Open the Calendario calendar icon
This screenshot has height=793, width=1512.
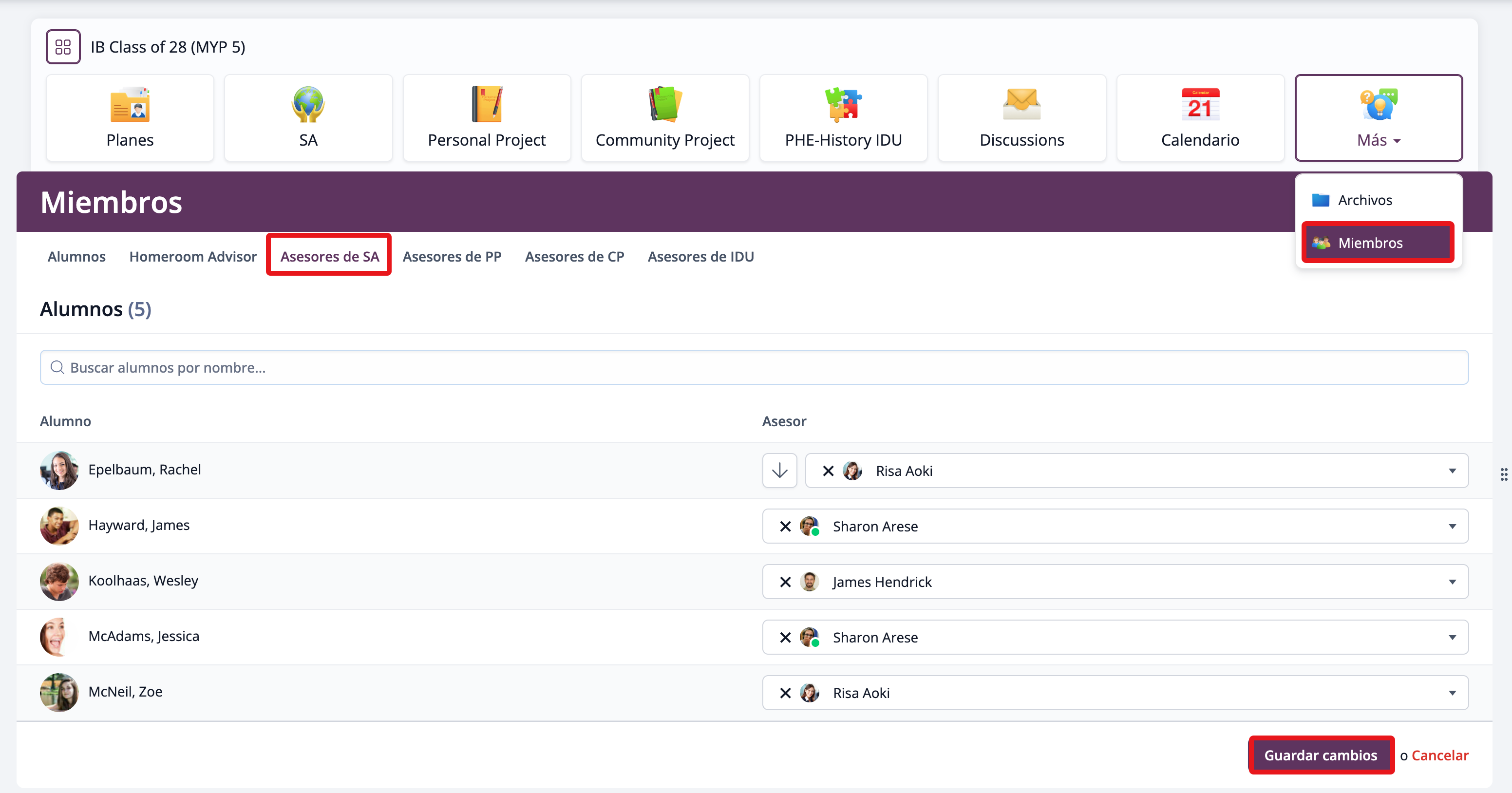coord(1200,105)
